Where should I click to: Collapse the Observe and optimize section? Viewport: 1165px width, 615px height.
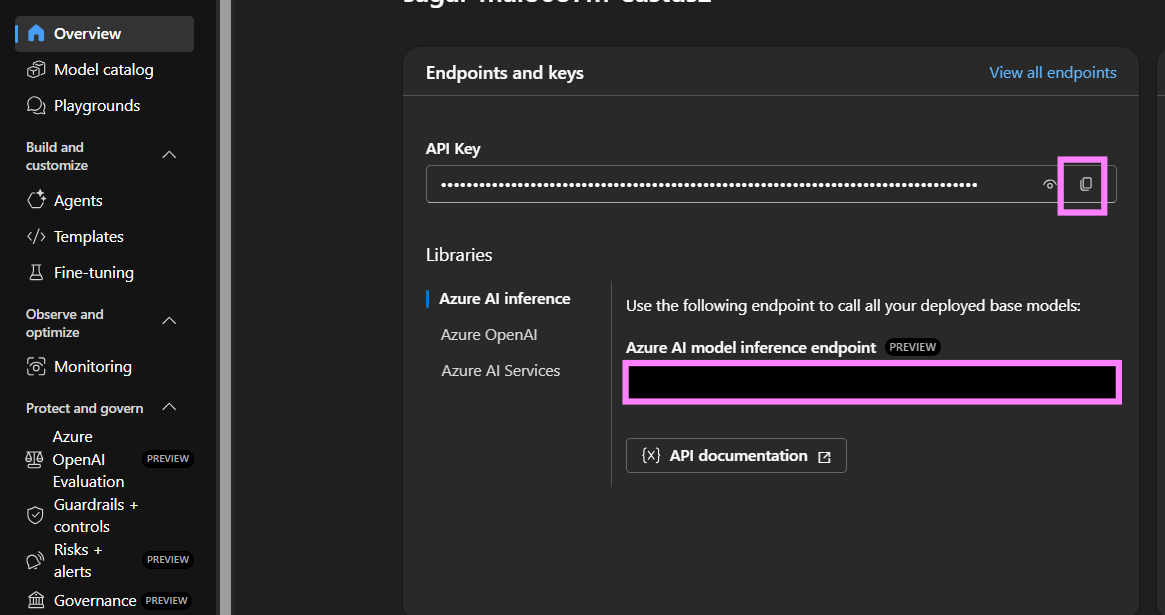coord(169,321)
